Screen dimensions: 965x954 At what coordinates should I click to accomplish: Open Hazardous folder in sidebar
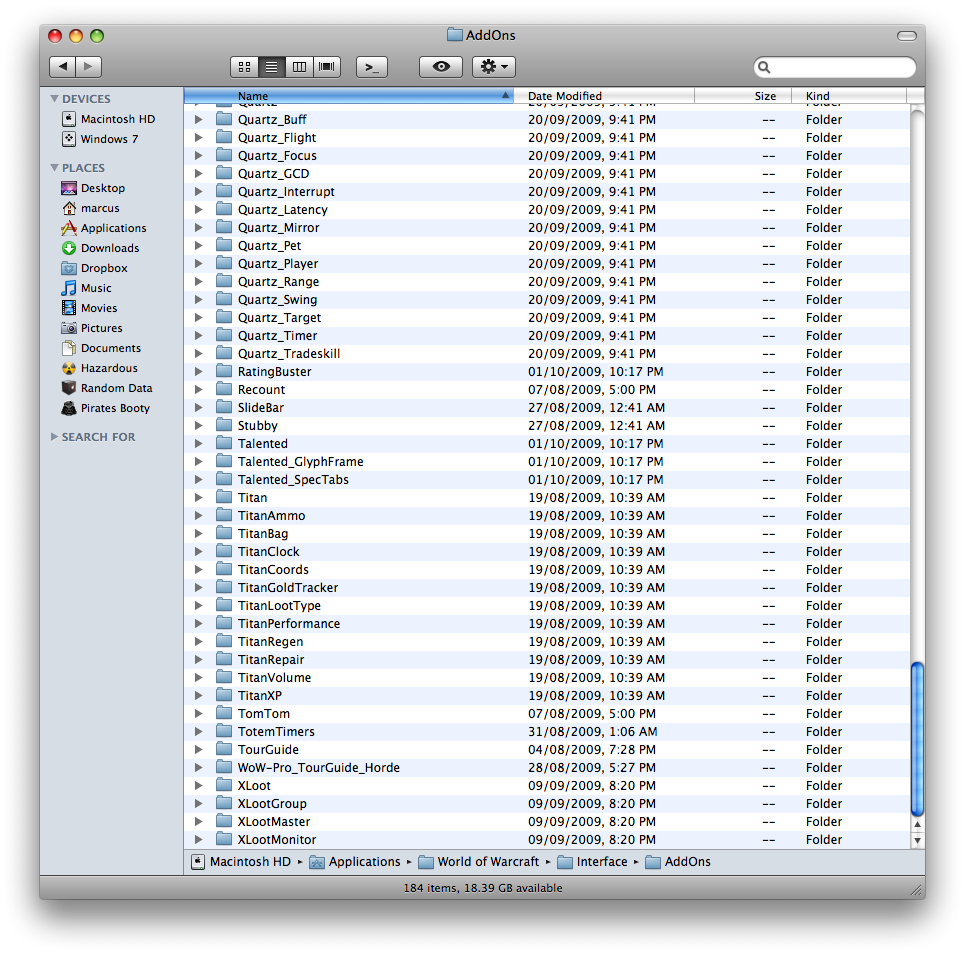[100, 368]
